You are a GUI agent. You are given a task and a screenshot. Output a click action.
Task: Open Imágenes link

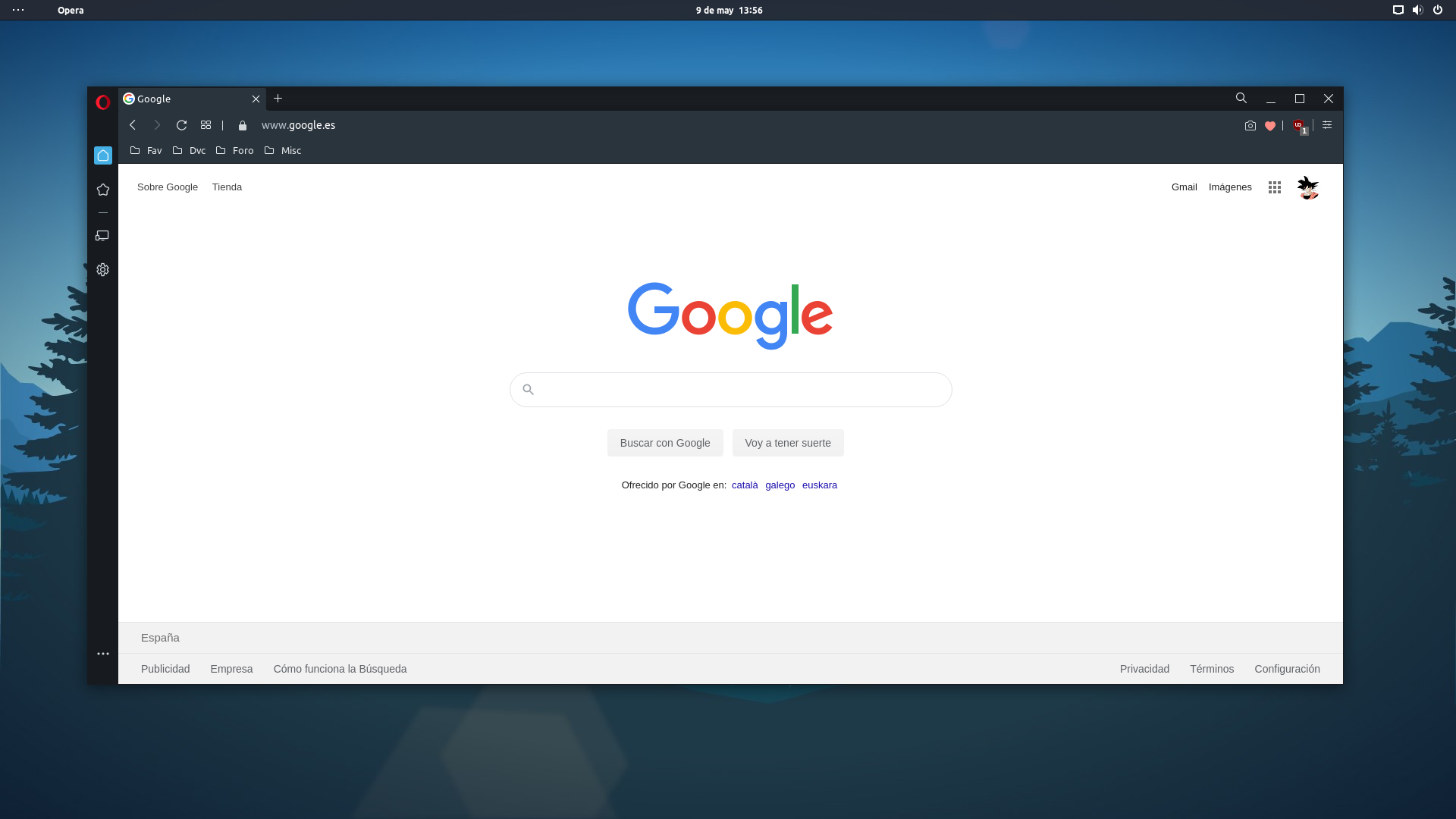1230,187
